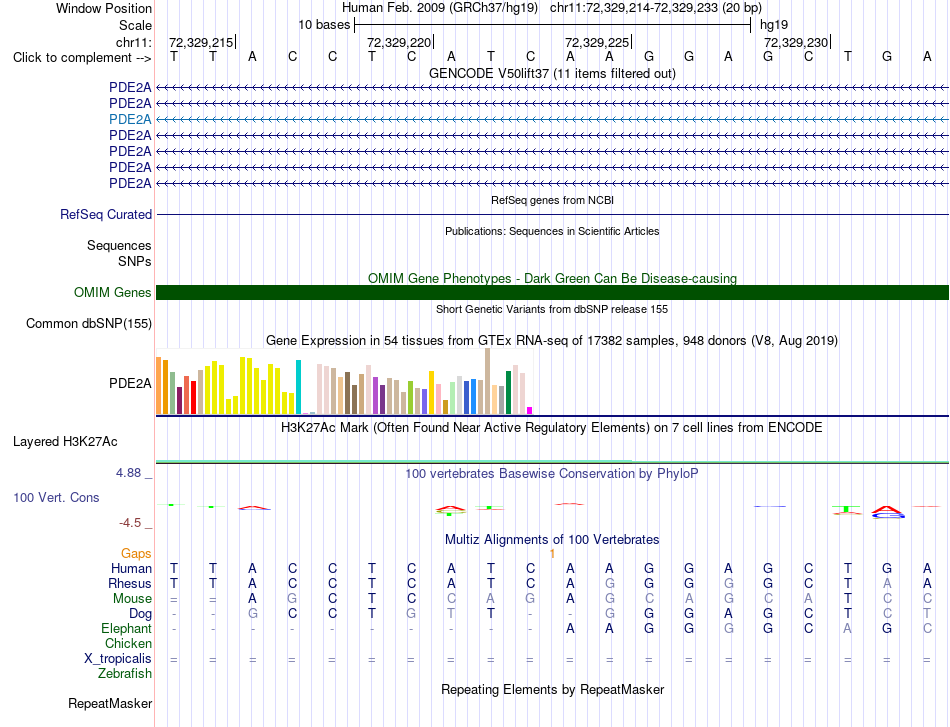Click the magenta bar at end of GTEx chart
The width and height of the screenshot is (950, 727).
click(x=530, y=411)
